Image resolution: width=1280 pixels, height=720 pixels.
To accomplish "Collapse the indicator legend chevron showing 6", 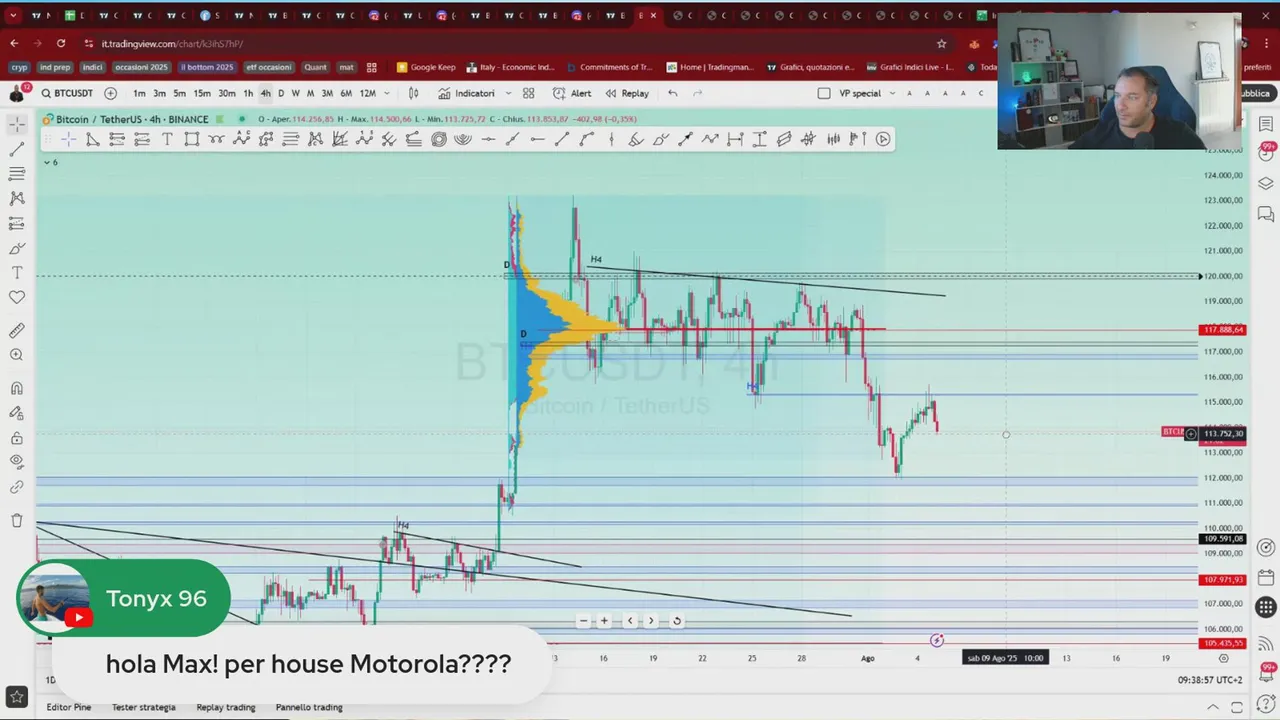I will point(46,162).
